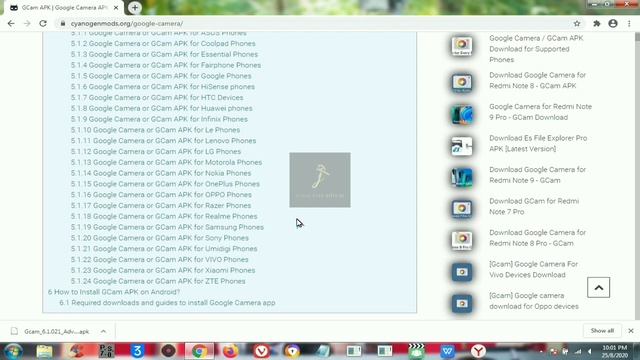
Task: Open sidebar Google Camera for Redmi Note 9
Action: click(537, 175)
